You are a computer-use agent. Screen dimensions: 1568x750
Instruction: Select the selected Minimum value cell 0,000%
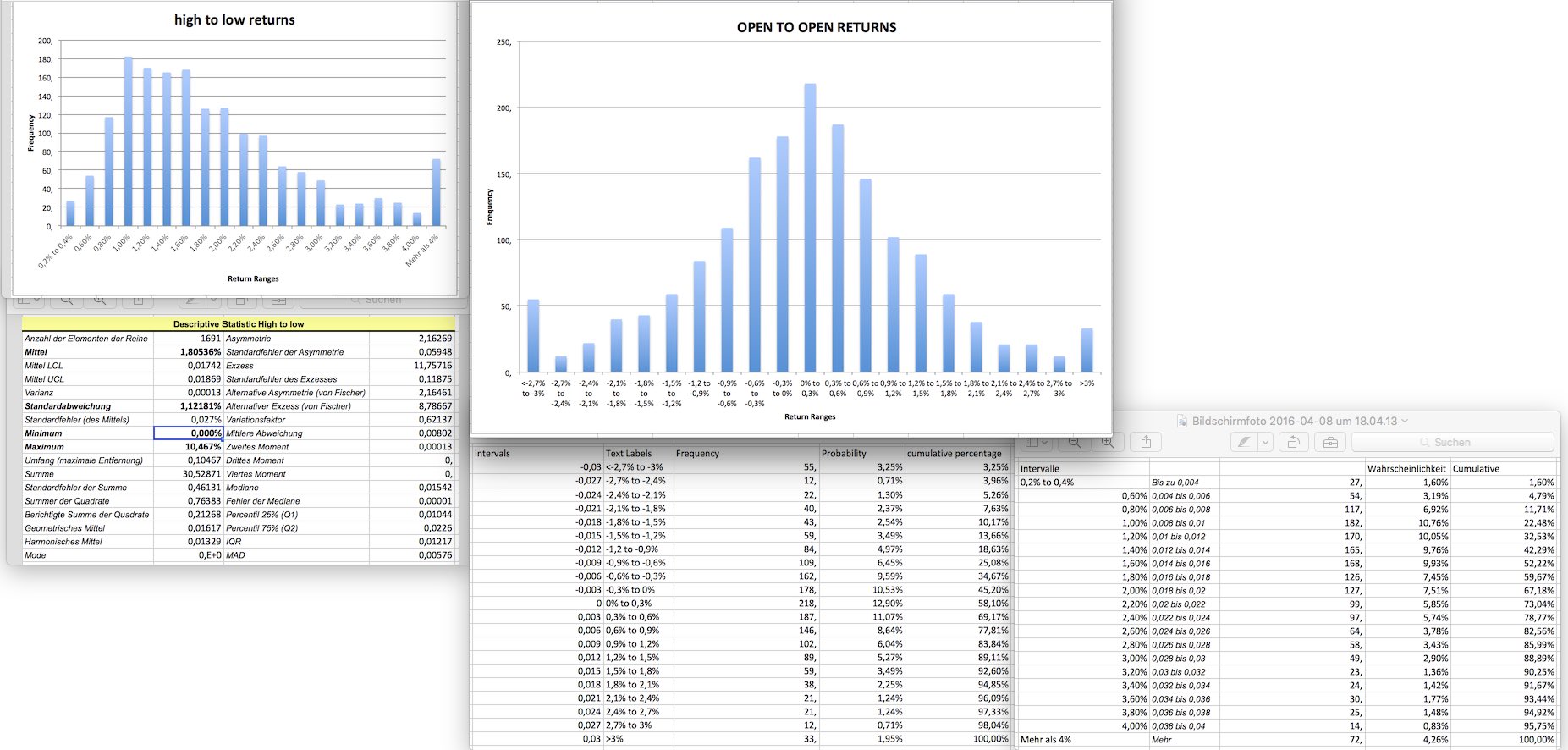(189, 433)
